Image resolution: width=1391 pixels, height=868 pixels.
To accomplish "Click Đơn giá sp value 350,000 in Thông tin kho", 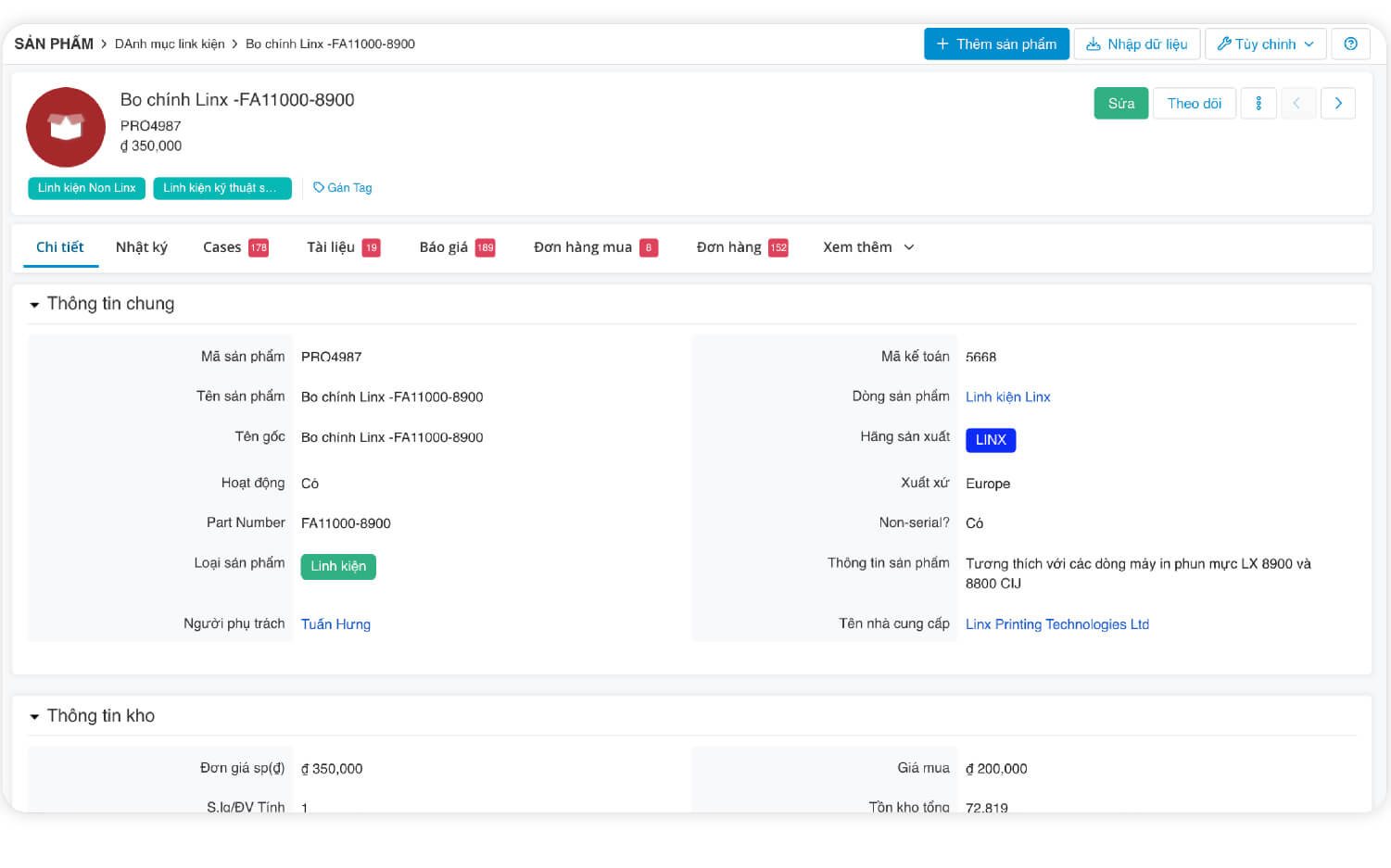I will click(332, 769).
